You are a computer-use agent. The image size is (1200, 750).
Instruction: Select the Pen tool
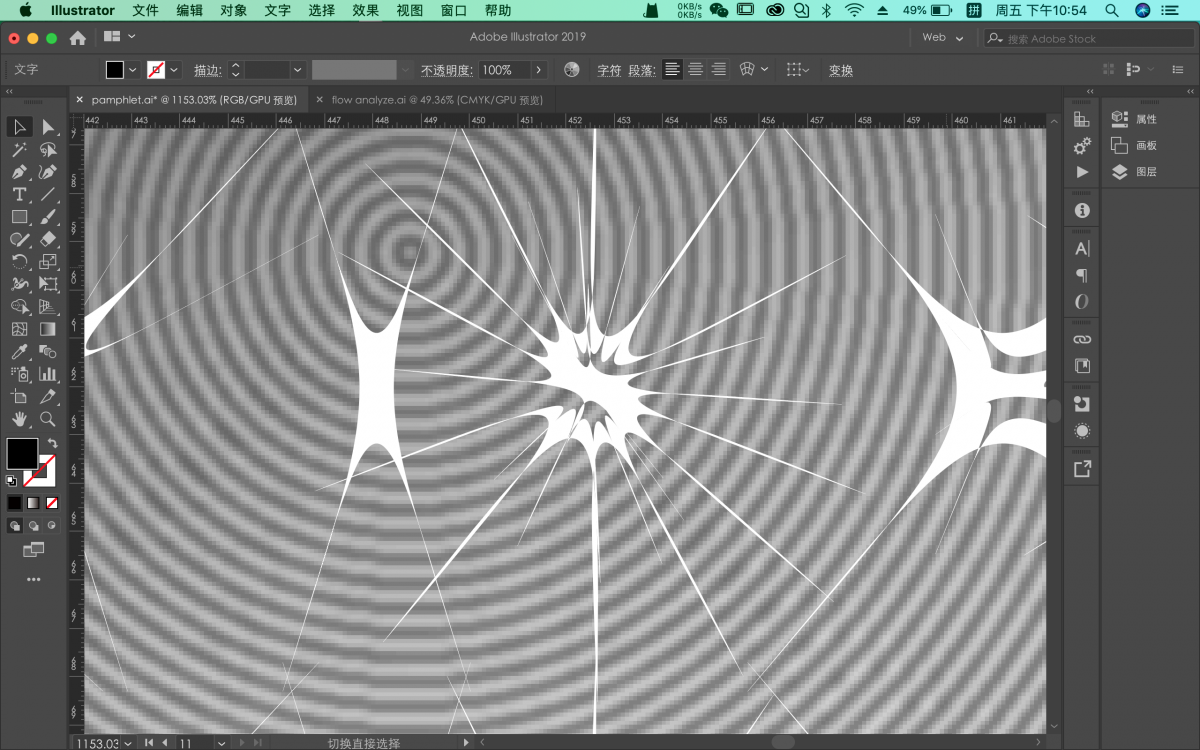pyautogui.click(x=19, y=172)
